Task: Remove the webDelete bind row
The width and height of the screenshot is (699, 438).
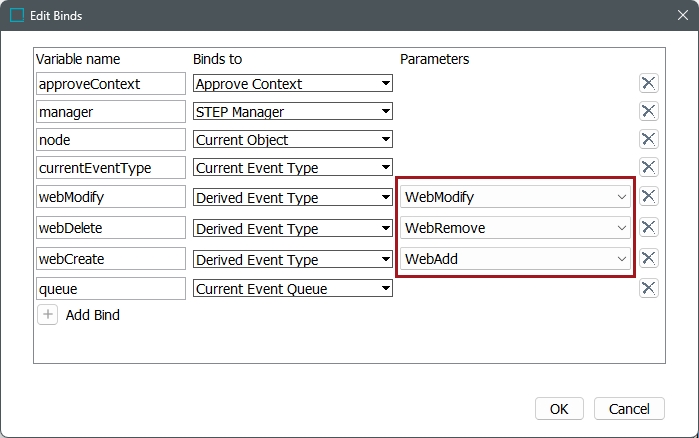Action: click(x=648, y=228)
